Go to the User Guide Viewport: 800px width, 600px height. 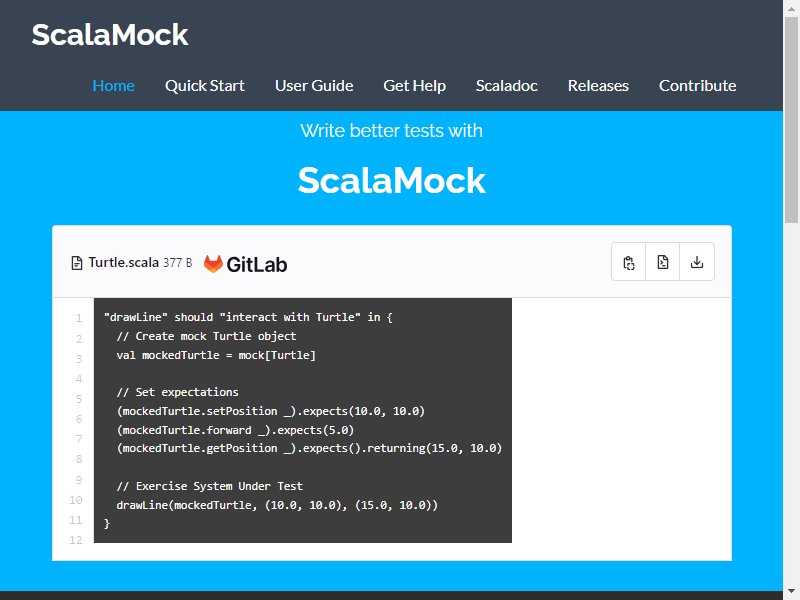click(314, 86)
